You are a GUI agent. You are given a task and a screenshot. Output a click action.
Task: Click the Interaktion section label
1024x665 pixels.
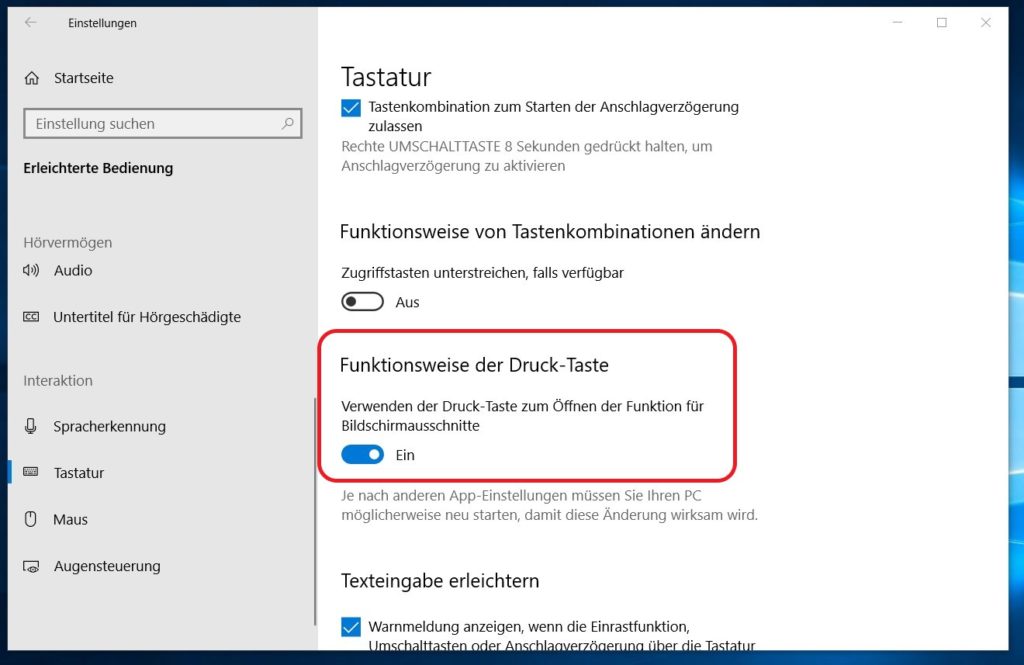[x=58, y=380]
